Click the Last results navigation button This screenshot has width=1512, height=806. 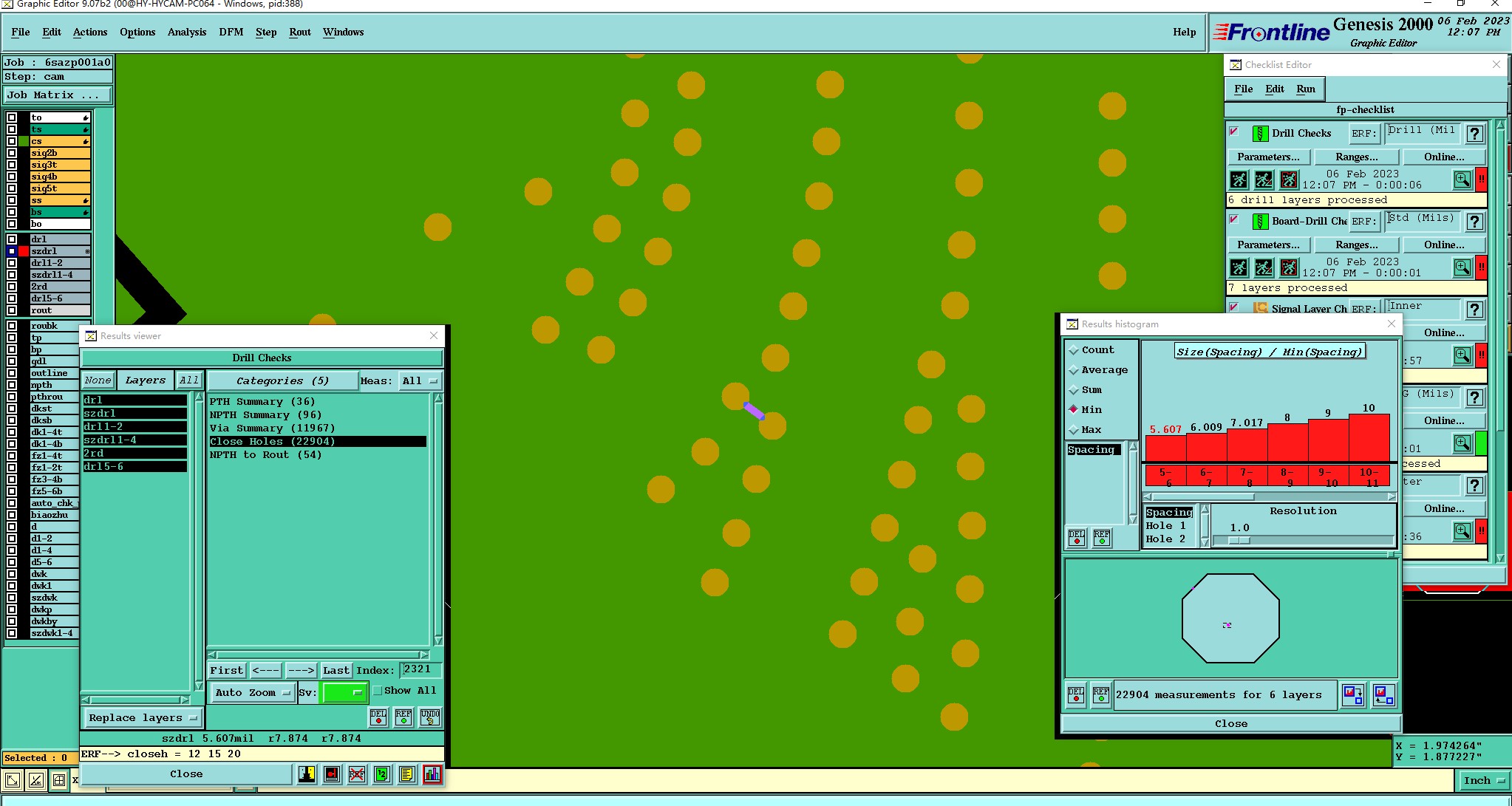[x=336, y=670]
